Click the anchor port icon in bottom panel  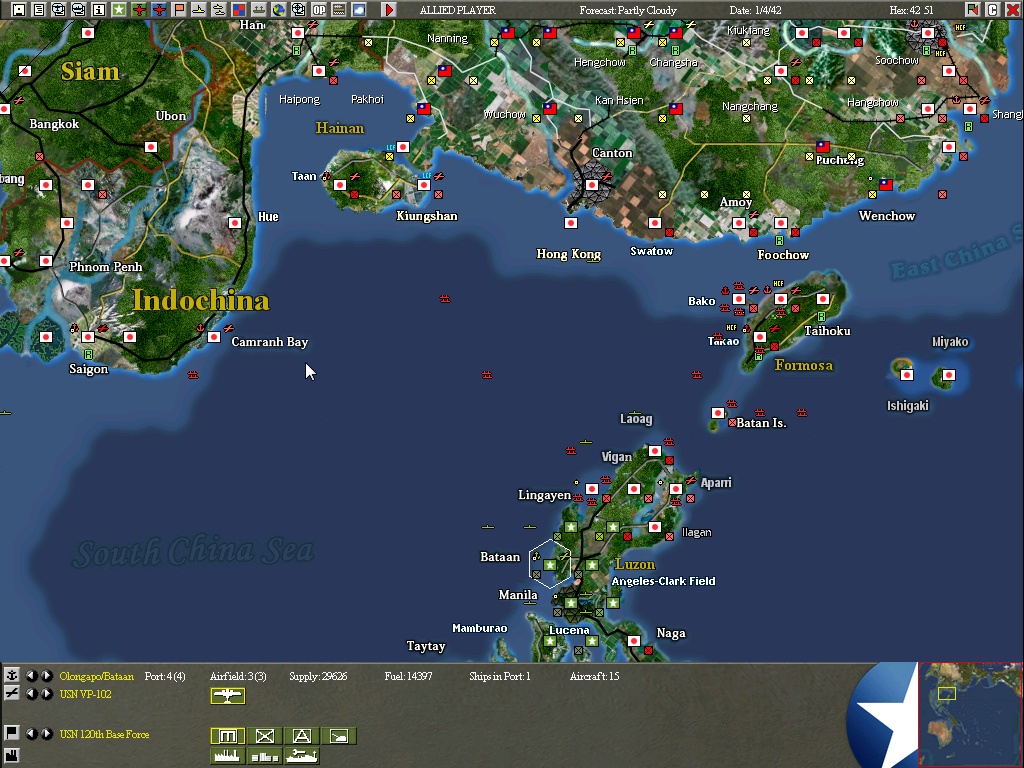pos(12,676)
